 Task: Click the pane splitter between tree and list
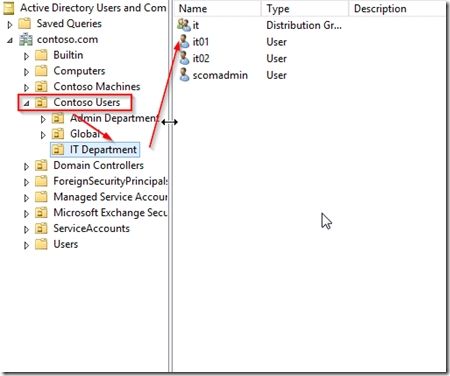click(x=170, y=187)
